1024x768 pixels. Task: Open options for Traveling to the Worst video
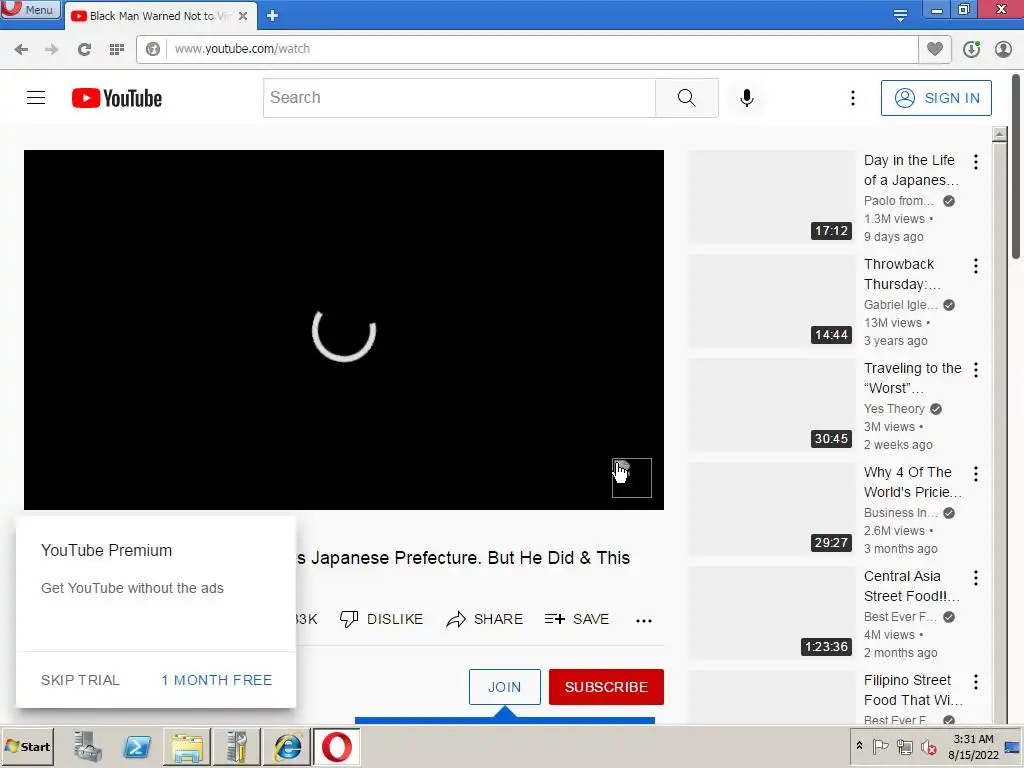(x=976, y=370)
